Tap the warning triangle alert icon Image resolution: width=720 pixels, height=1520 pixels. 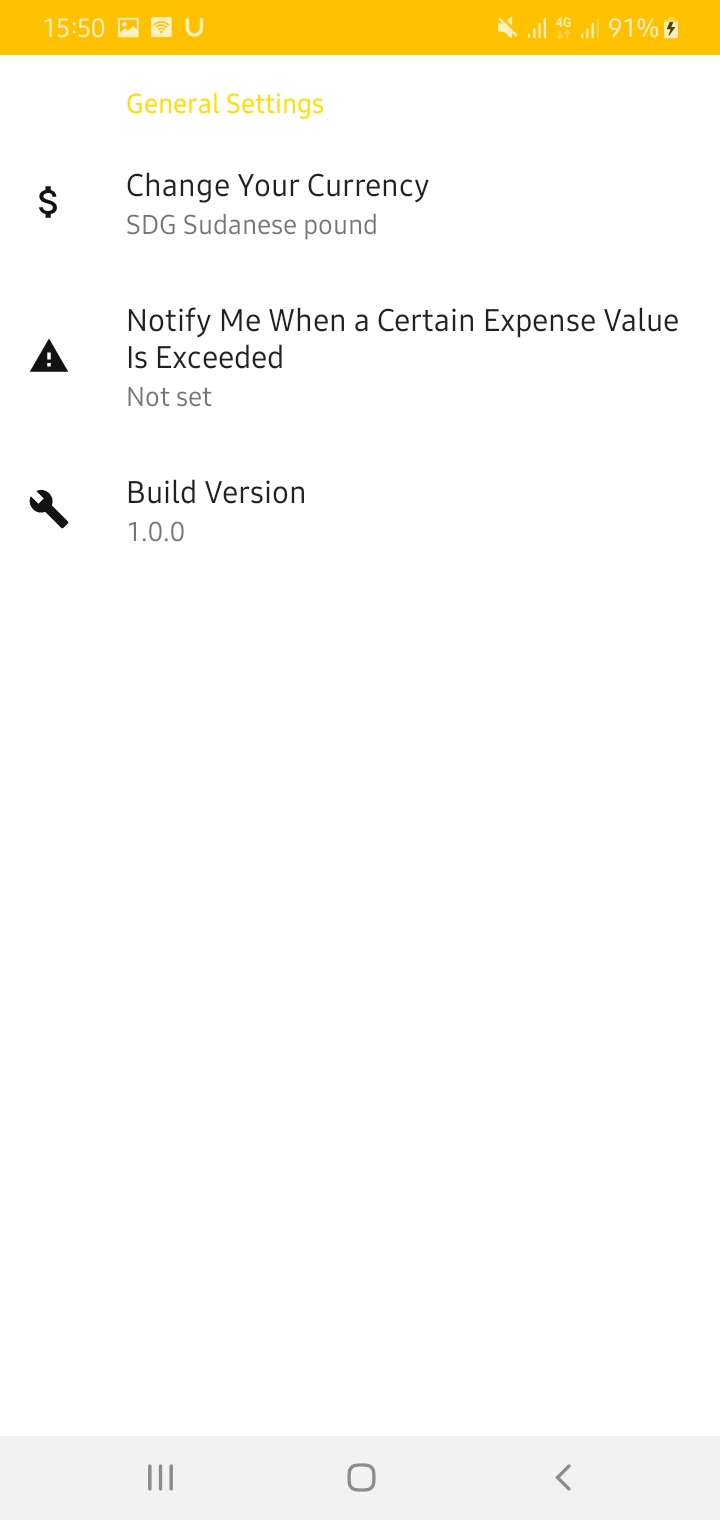click(x=48, y=357)
